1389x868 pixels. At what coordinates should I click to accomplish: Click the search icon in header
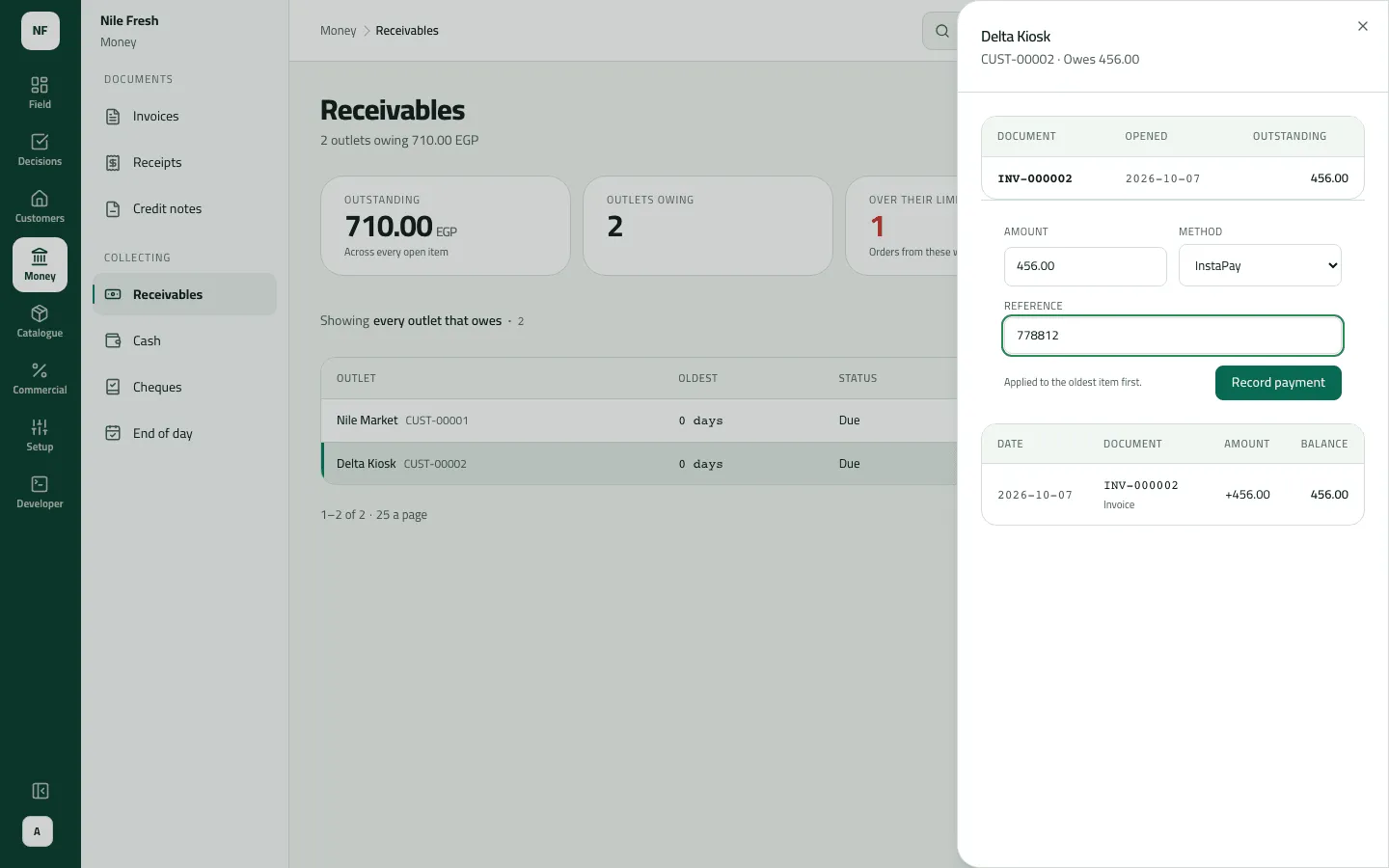(x=941, y=31)
